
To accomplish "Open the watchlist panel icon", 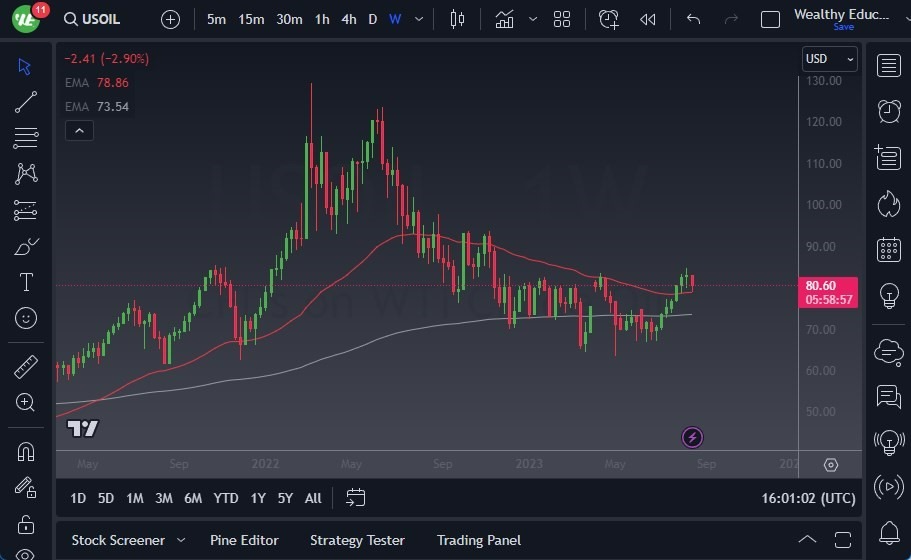I will coord(889,66).
